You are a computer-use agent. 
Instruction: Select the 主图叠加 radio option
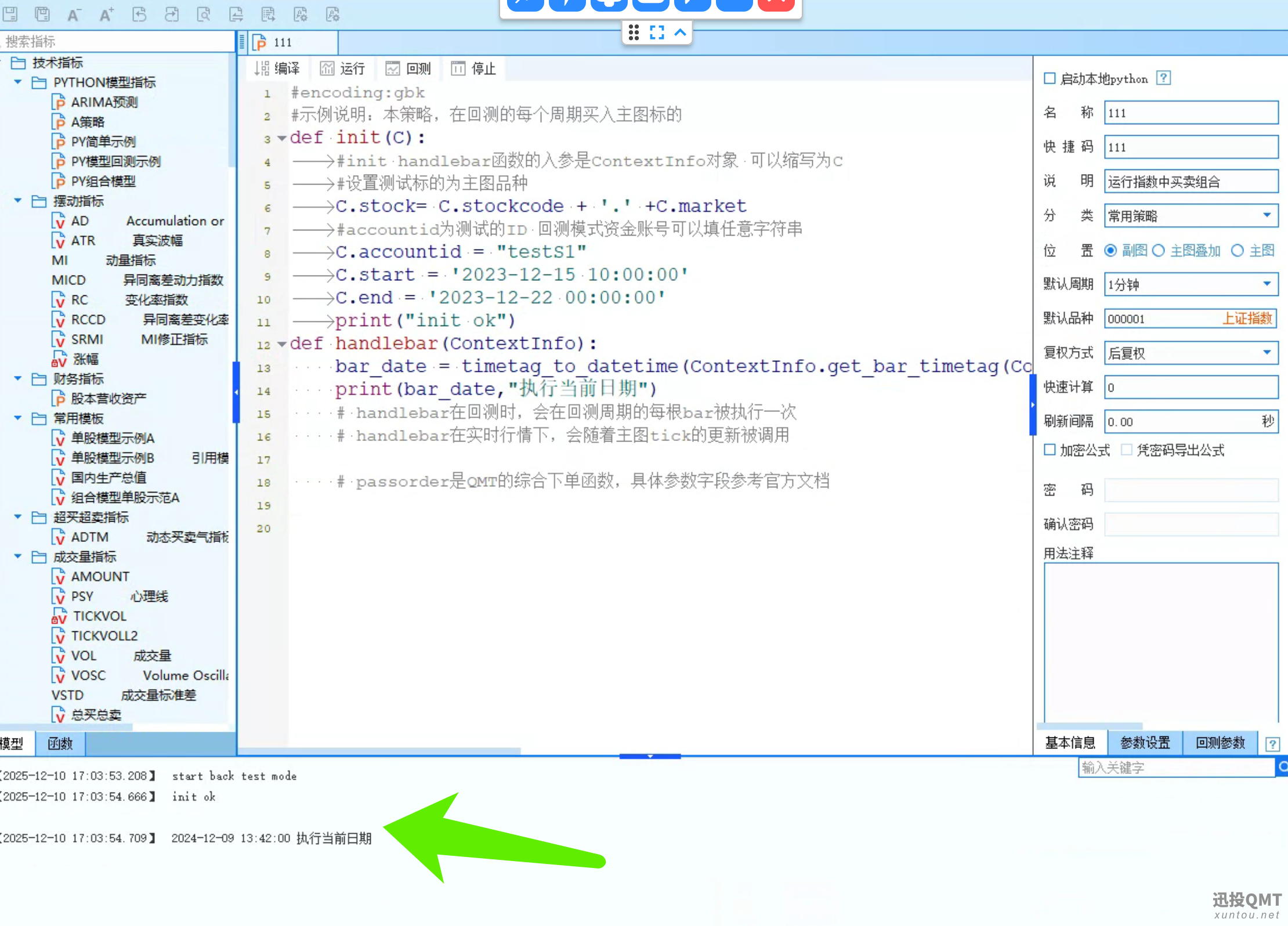pos(1159,251)
